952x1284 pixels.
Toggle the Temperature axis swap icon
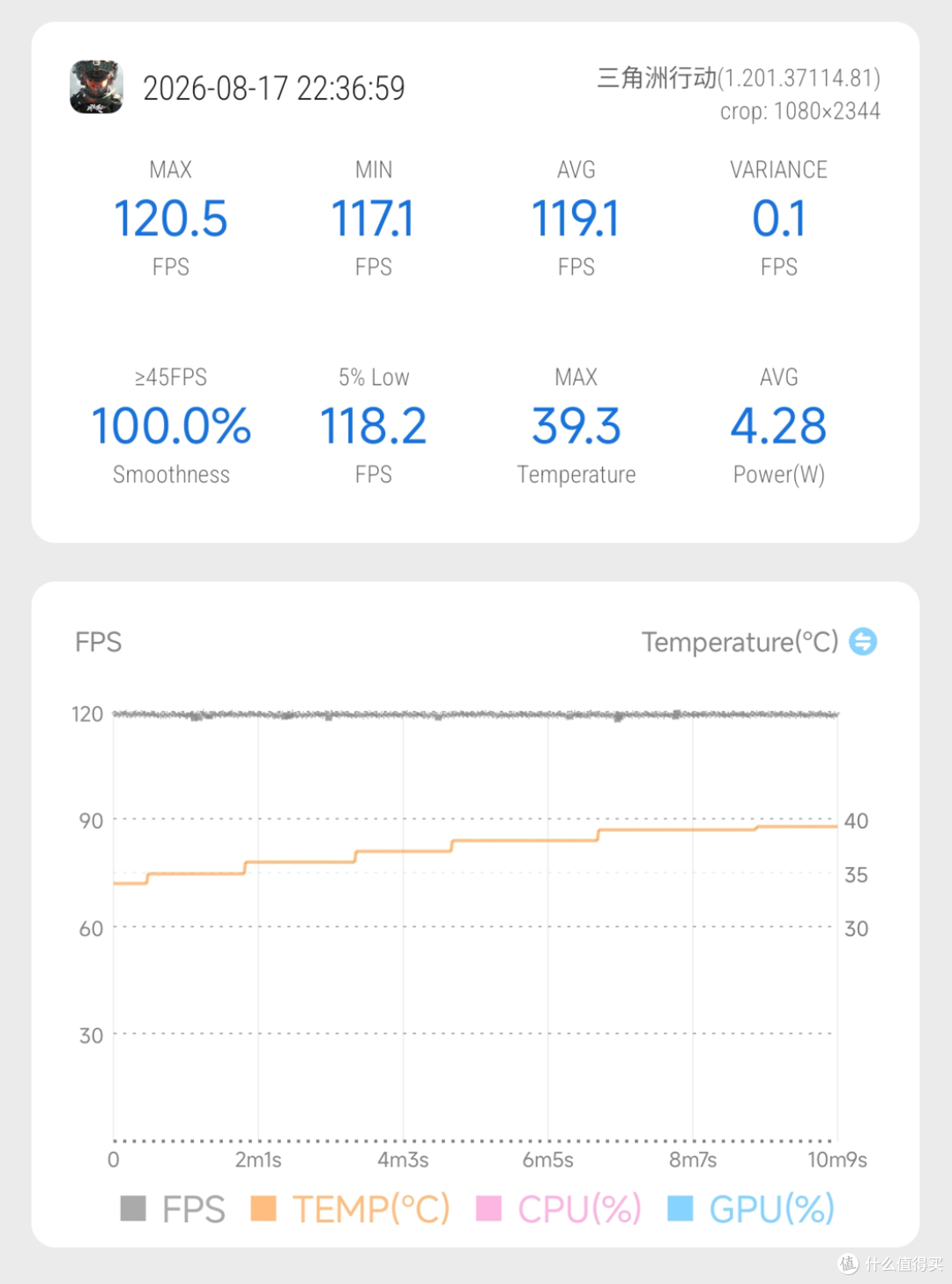862,641
